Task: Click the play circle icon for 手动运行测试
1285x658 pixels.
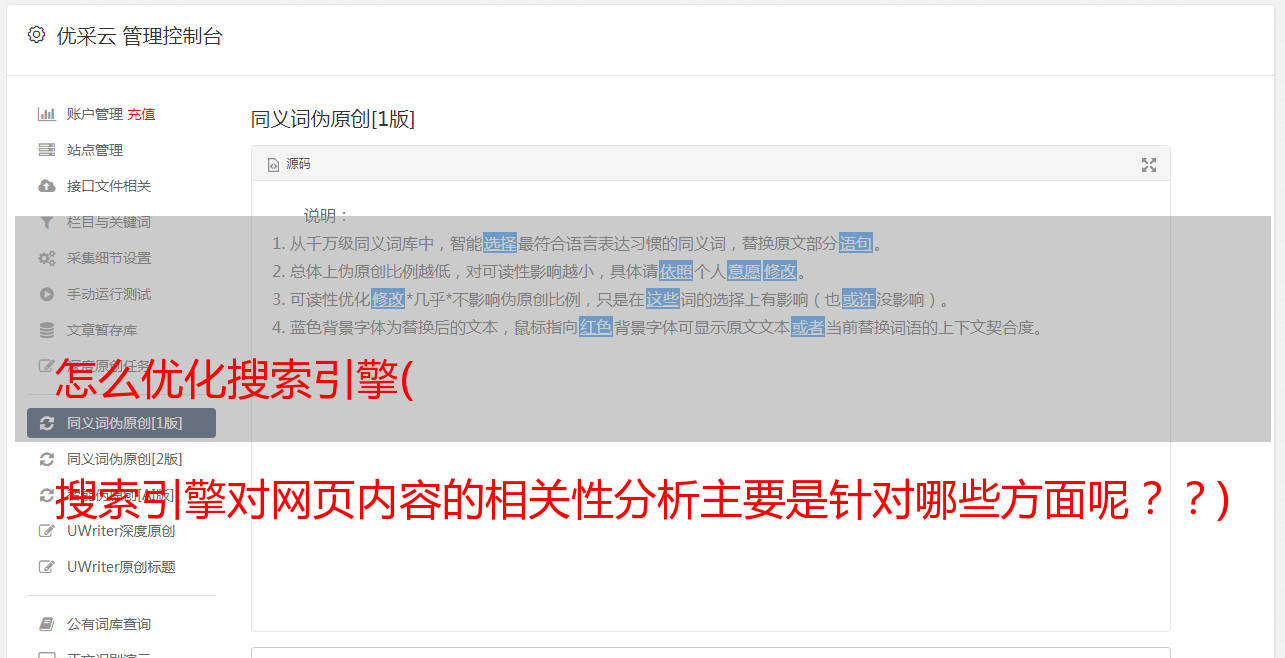Action: point(46,294)
